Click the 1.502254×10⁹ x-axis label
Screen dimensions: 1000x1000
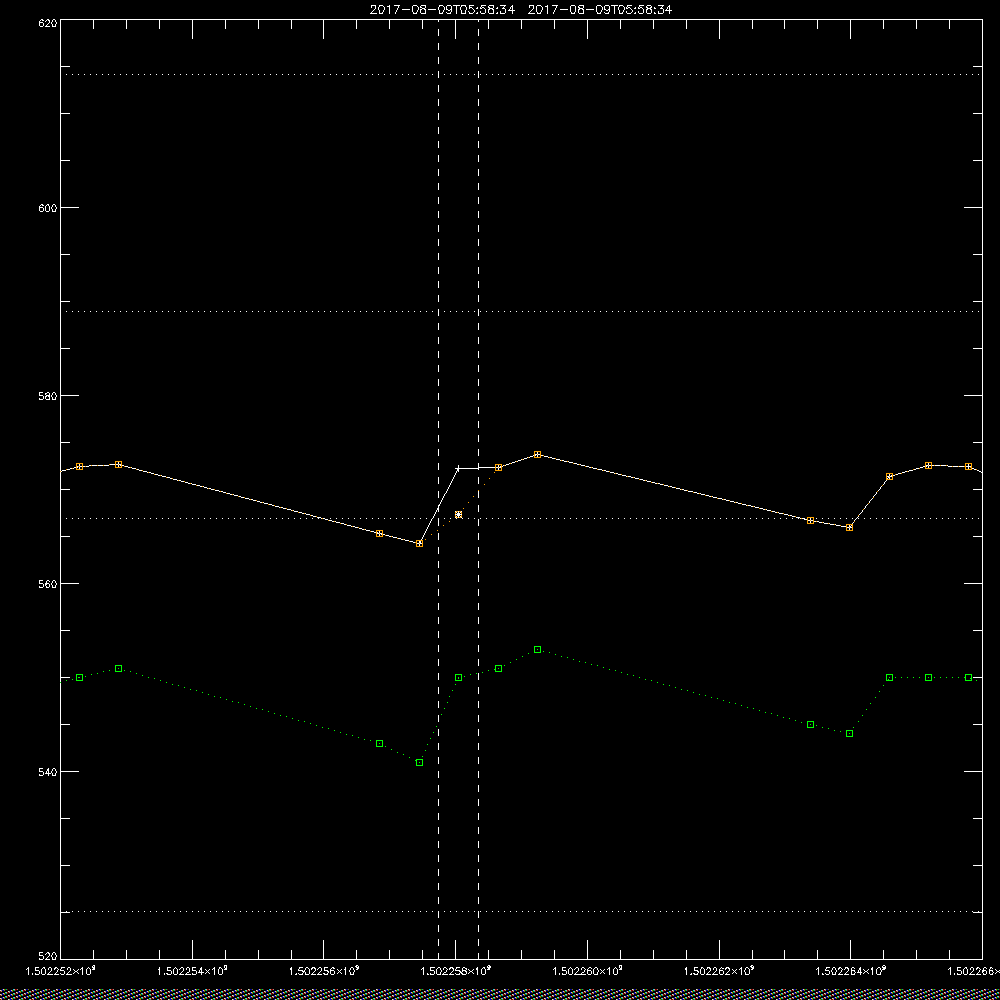pyautogui.click(x=192, y=971)
